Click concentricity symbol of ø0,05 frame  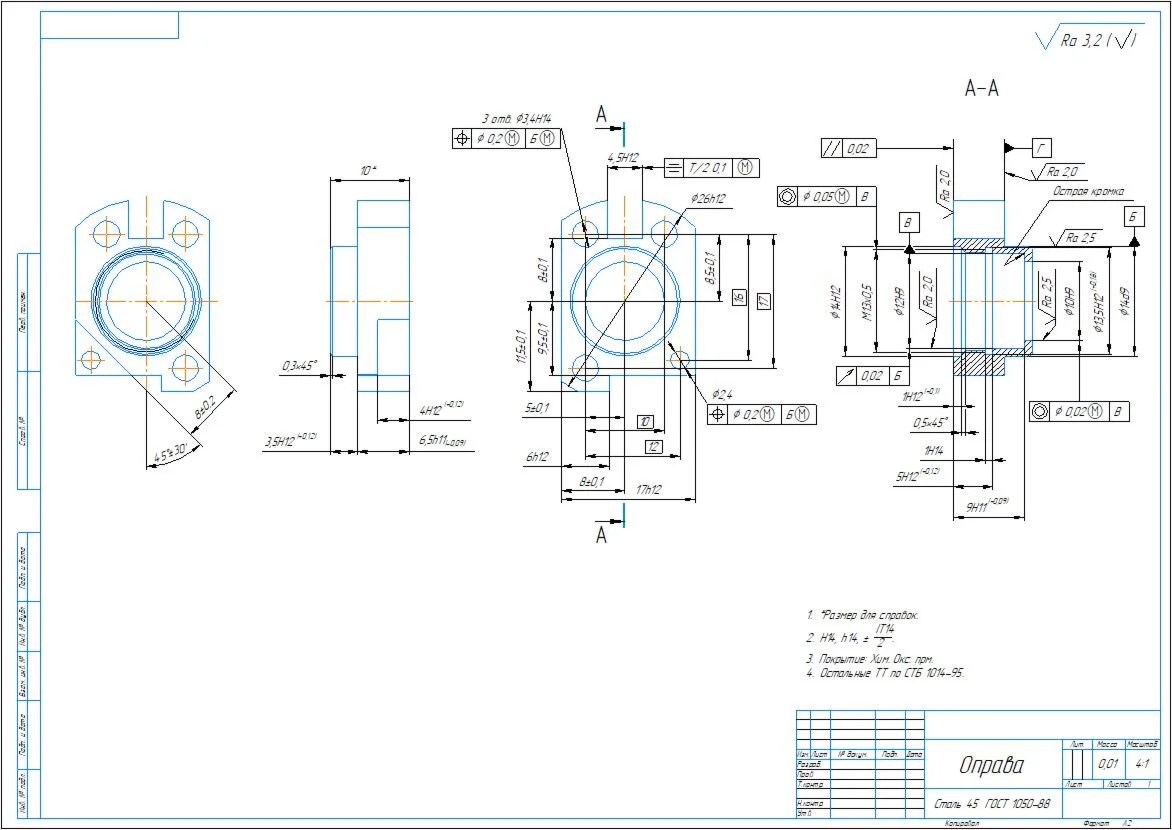click(x=787, y=197)
